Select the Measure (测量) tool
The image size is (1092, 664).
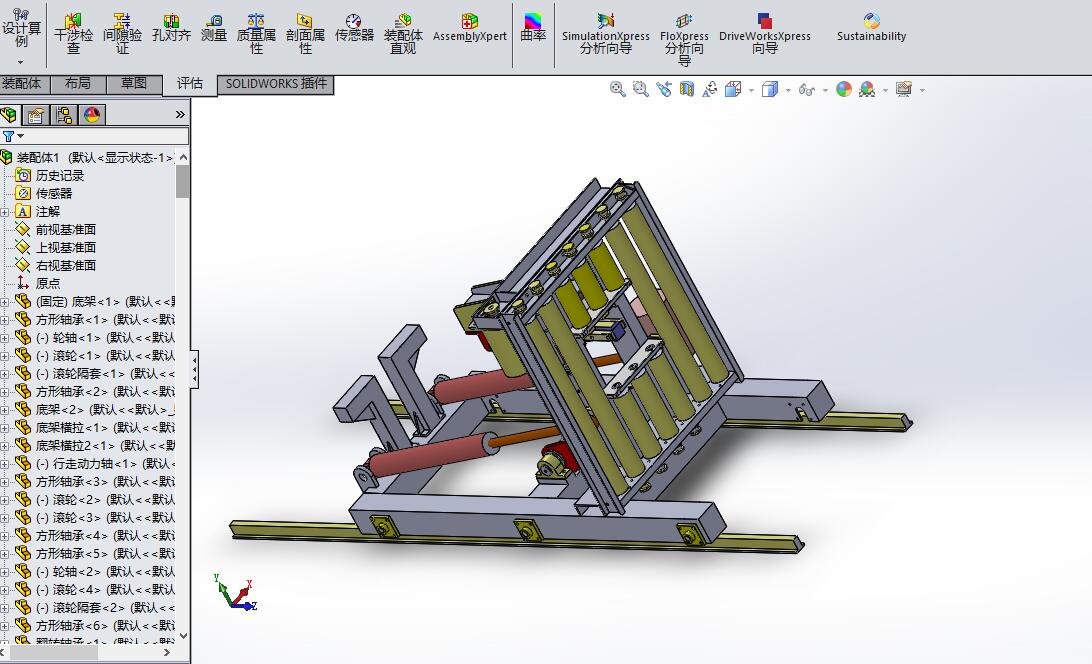click(214, 28)
